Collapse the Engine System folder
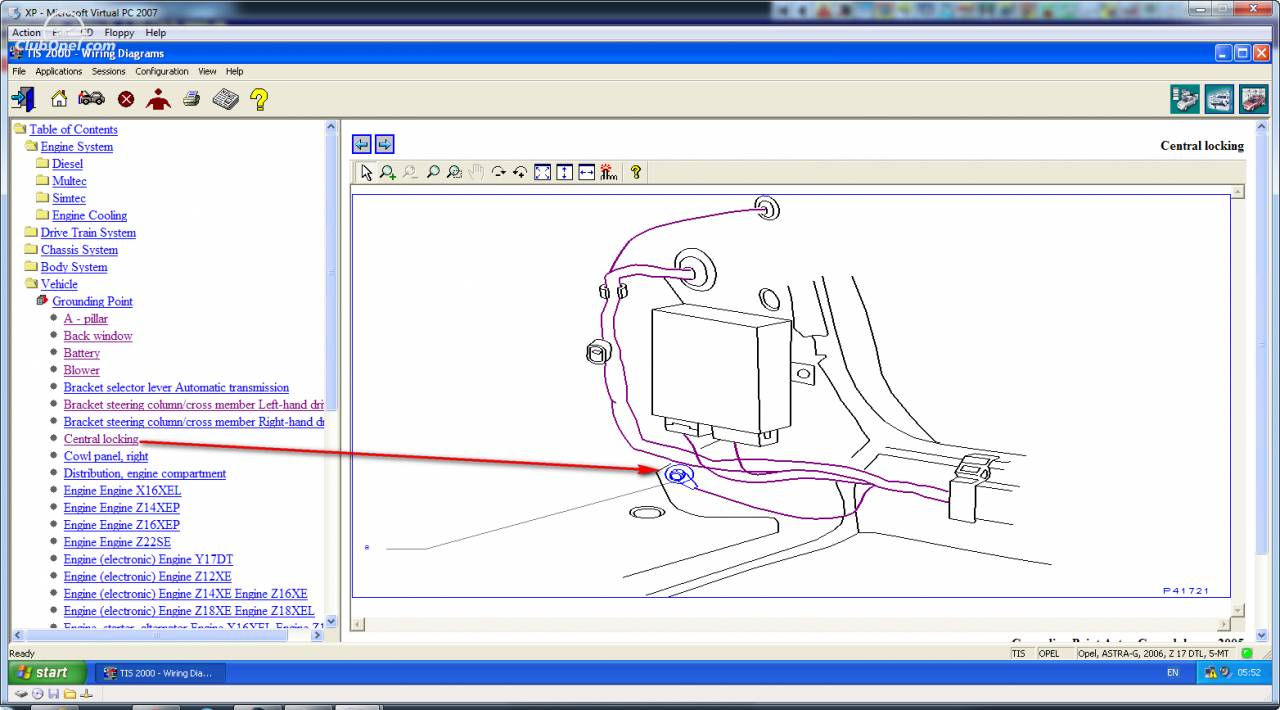Image resolution: width=1280 pixels, height=710 pixels. coord(31,146)
